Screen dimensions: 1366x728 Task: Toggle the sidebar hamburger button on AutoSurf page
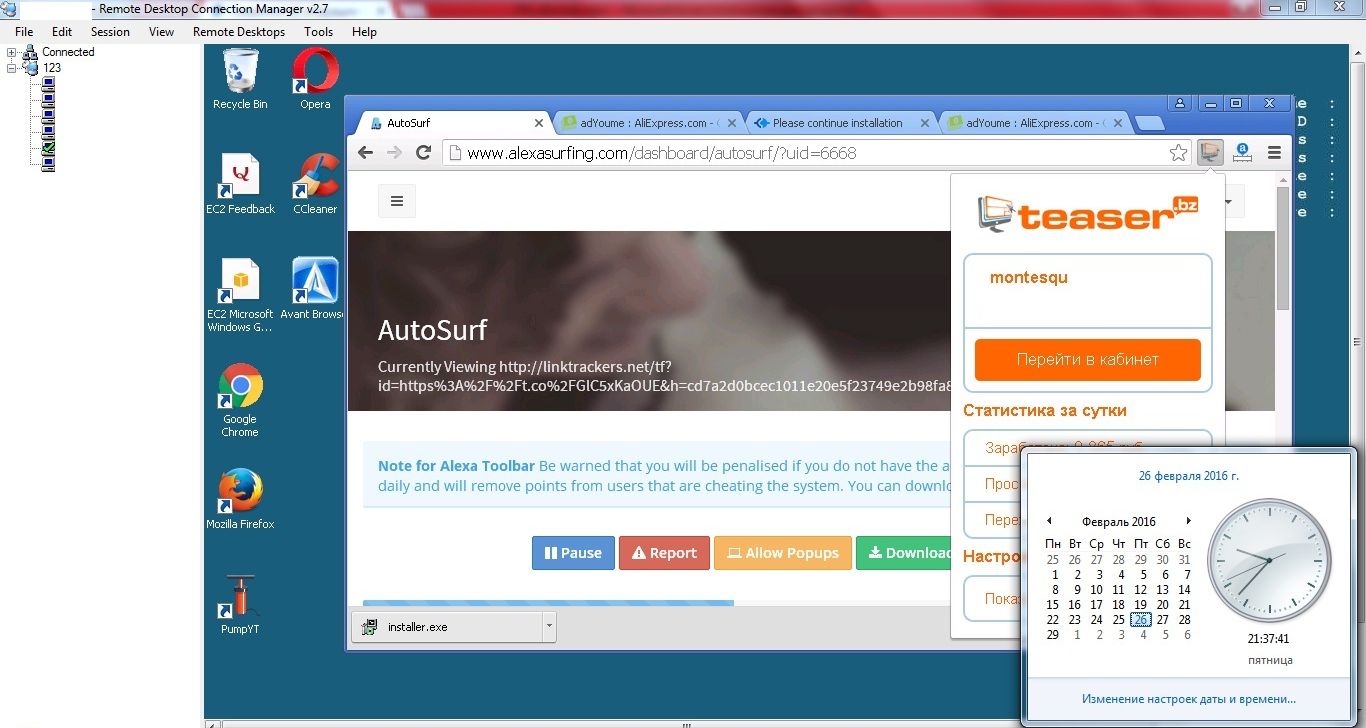pos(397,201)
